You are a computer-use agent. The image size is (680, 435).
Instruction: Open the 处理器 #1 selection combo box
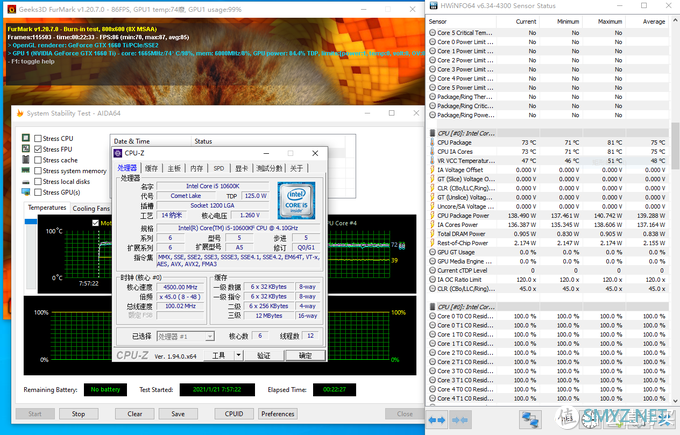pyautogui.click(x=185, y=336)
